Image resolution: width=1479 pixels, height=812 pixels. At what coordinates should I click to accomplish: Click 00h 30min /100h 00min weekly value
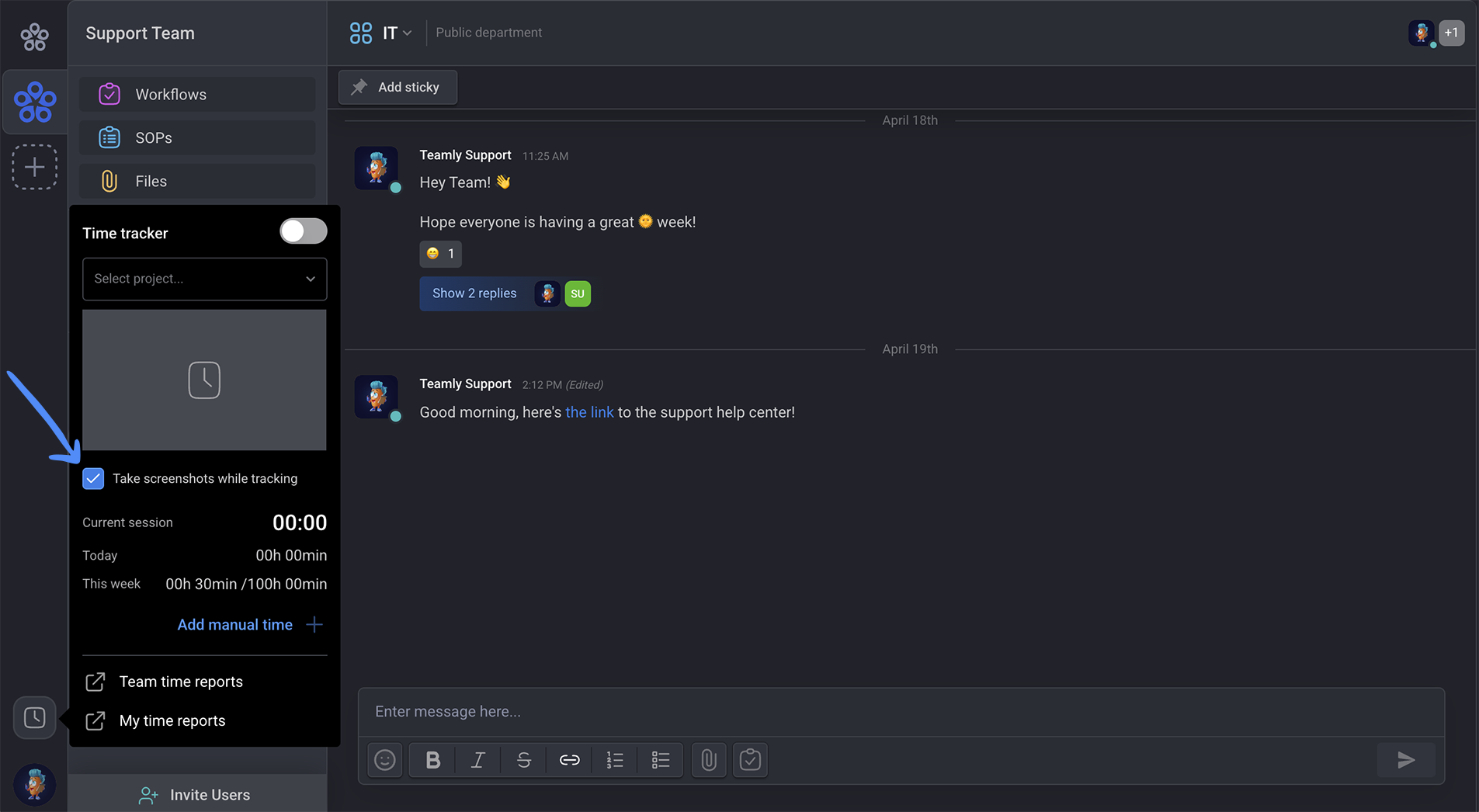[x=246, y=584]
